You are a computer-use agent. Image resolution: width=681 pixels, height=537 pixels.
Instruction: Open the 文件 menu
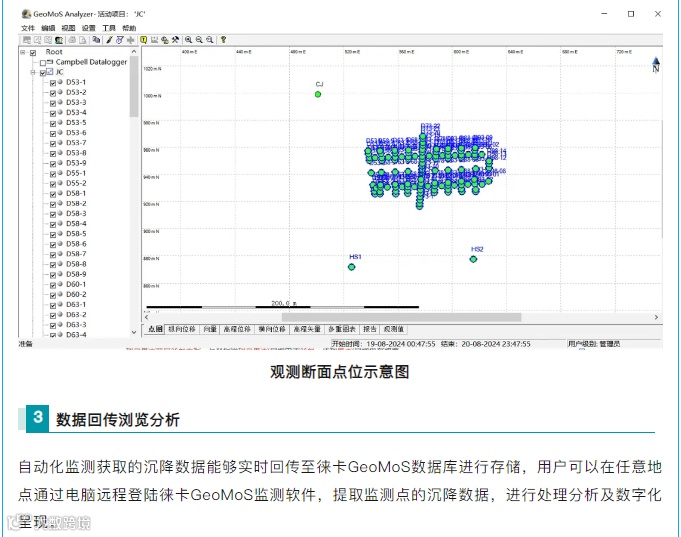[28, 28]
